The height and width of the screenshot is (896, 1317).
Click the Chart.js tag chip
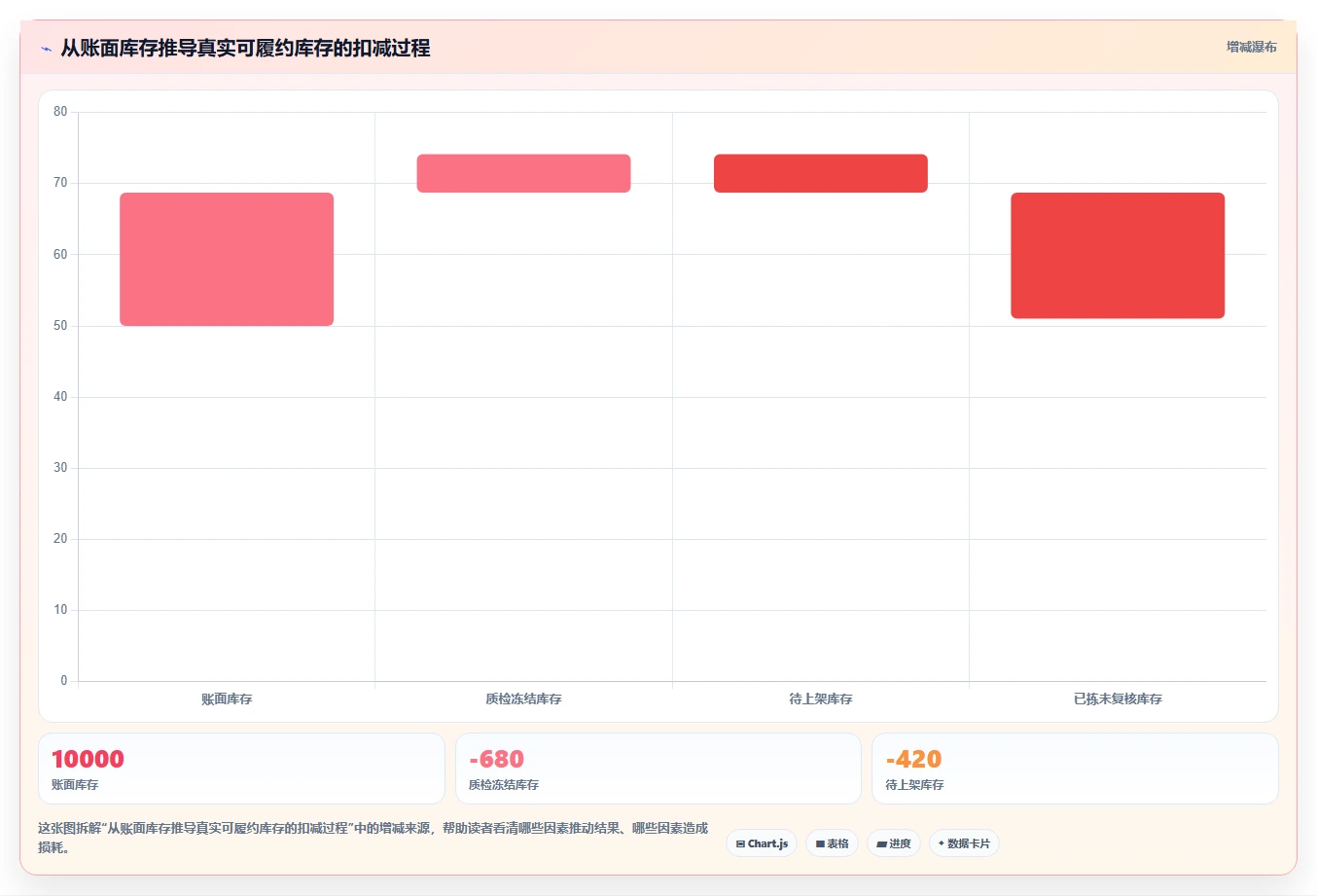(762, 843)
